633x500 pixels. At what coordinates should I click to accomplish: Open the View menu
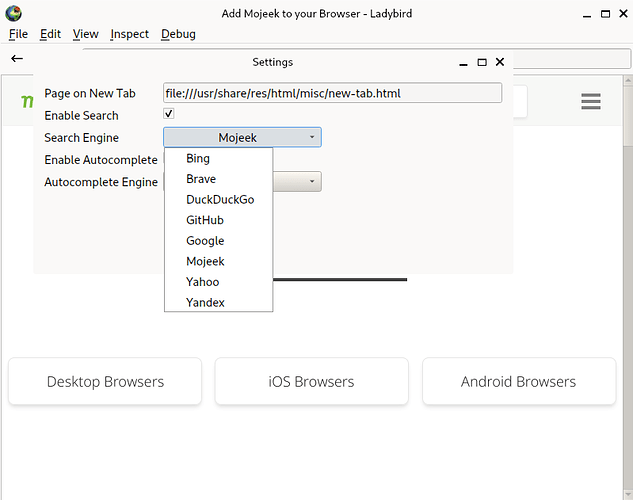[x=86, y=34]
